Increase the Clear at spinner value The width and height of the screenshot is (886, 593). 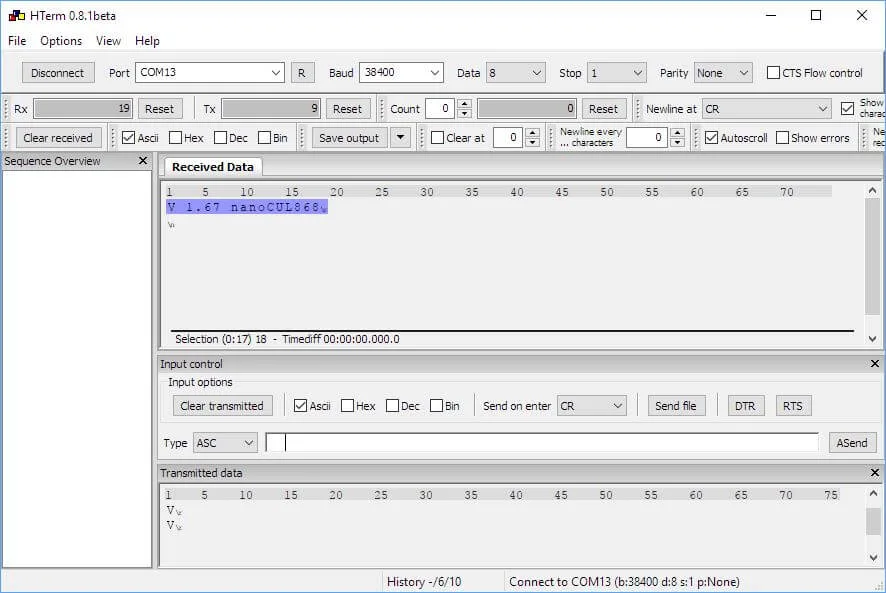coord(532,133)
